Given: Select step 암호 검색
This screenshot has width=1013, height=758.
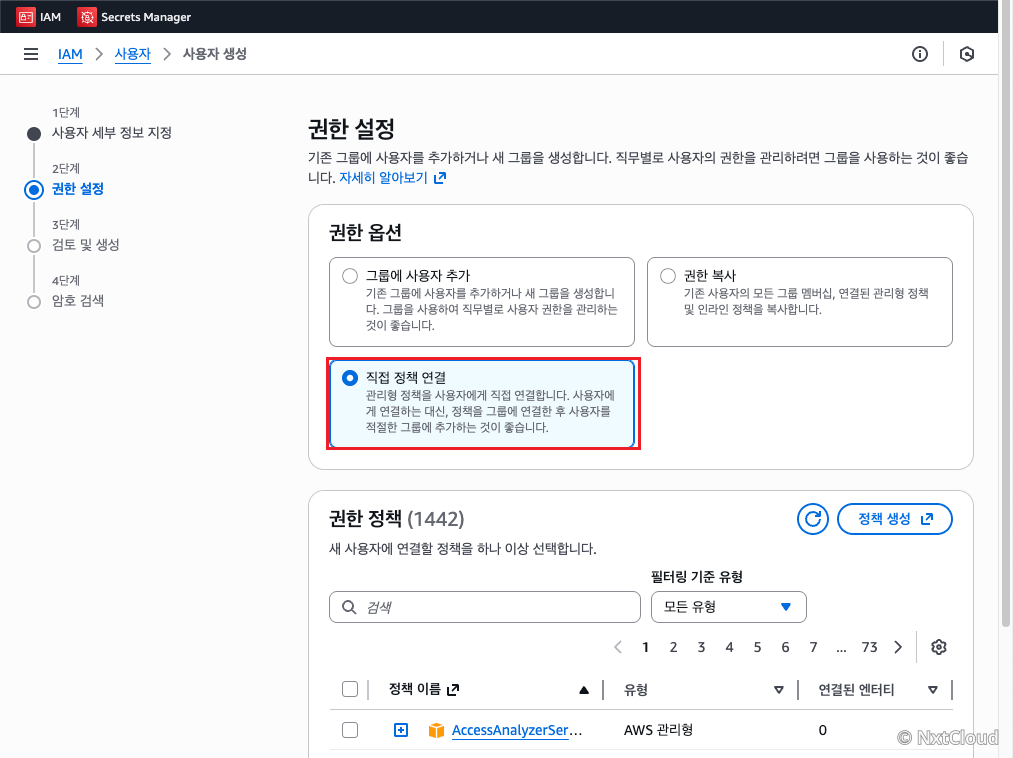Looking at the screenshot, I should 78,301.
